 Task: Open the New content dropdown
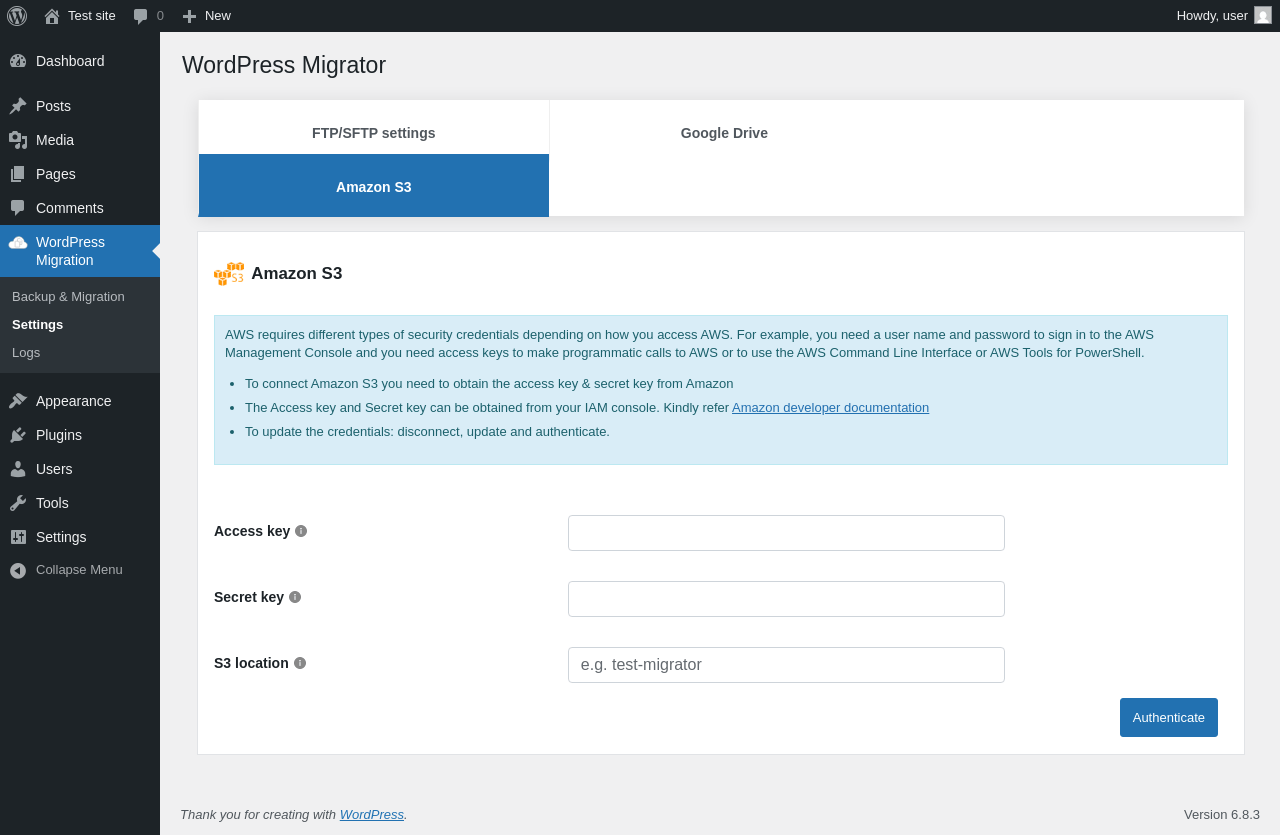point(207,16)
